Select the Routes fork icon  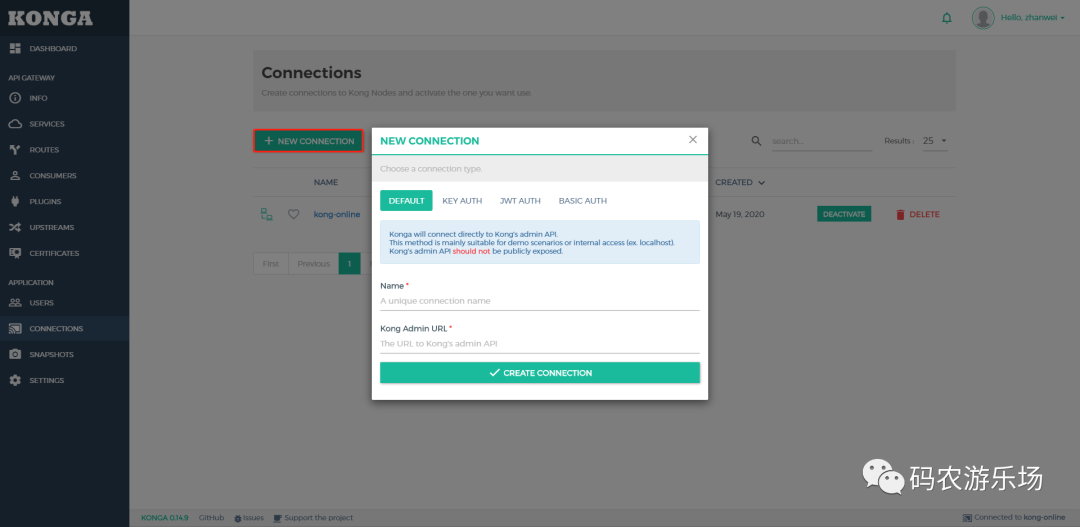pyautogui.click(x=15, y=150)
